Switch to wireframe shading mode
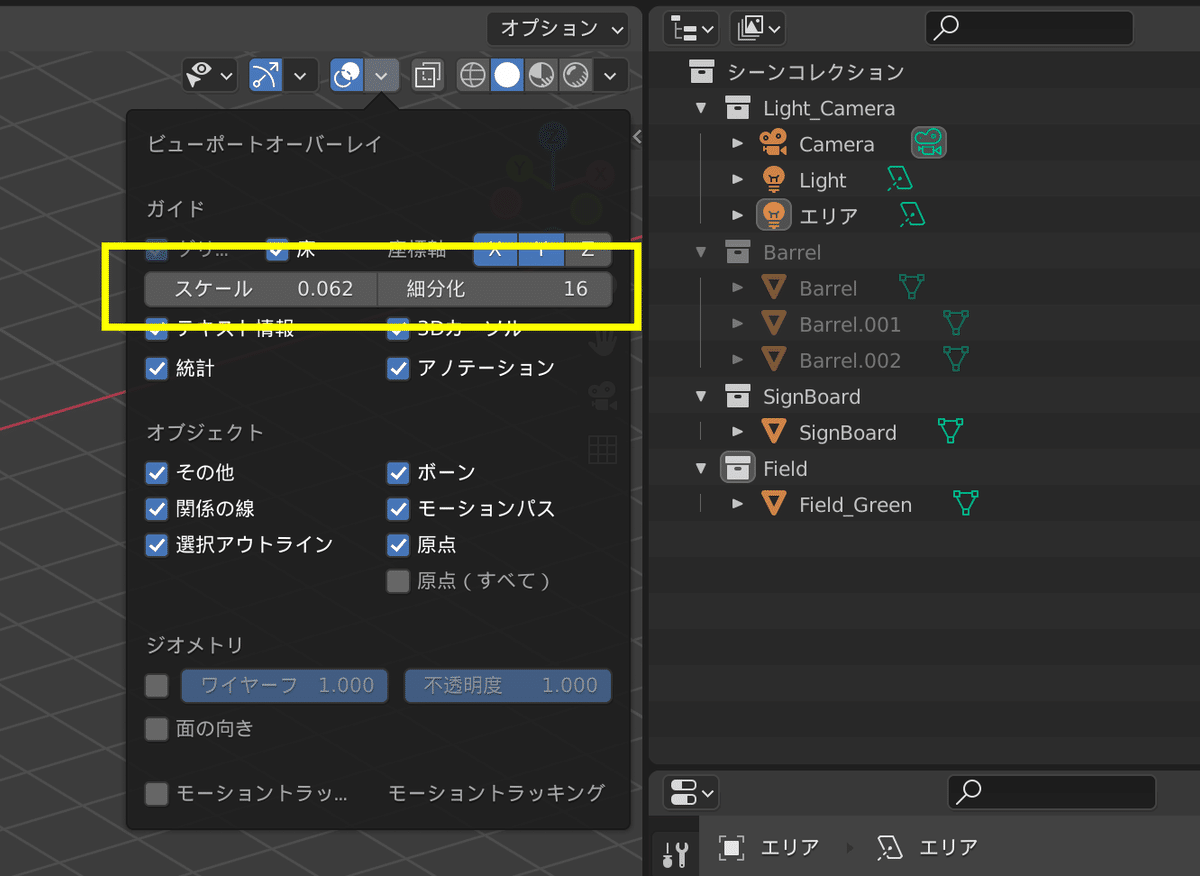 pyautogui.click(x=473, y=75)
